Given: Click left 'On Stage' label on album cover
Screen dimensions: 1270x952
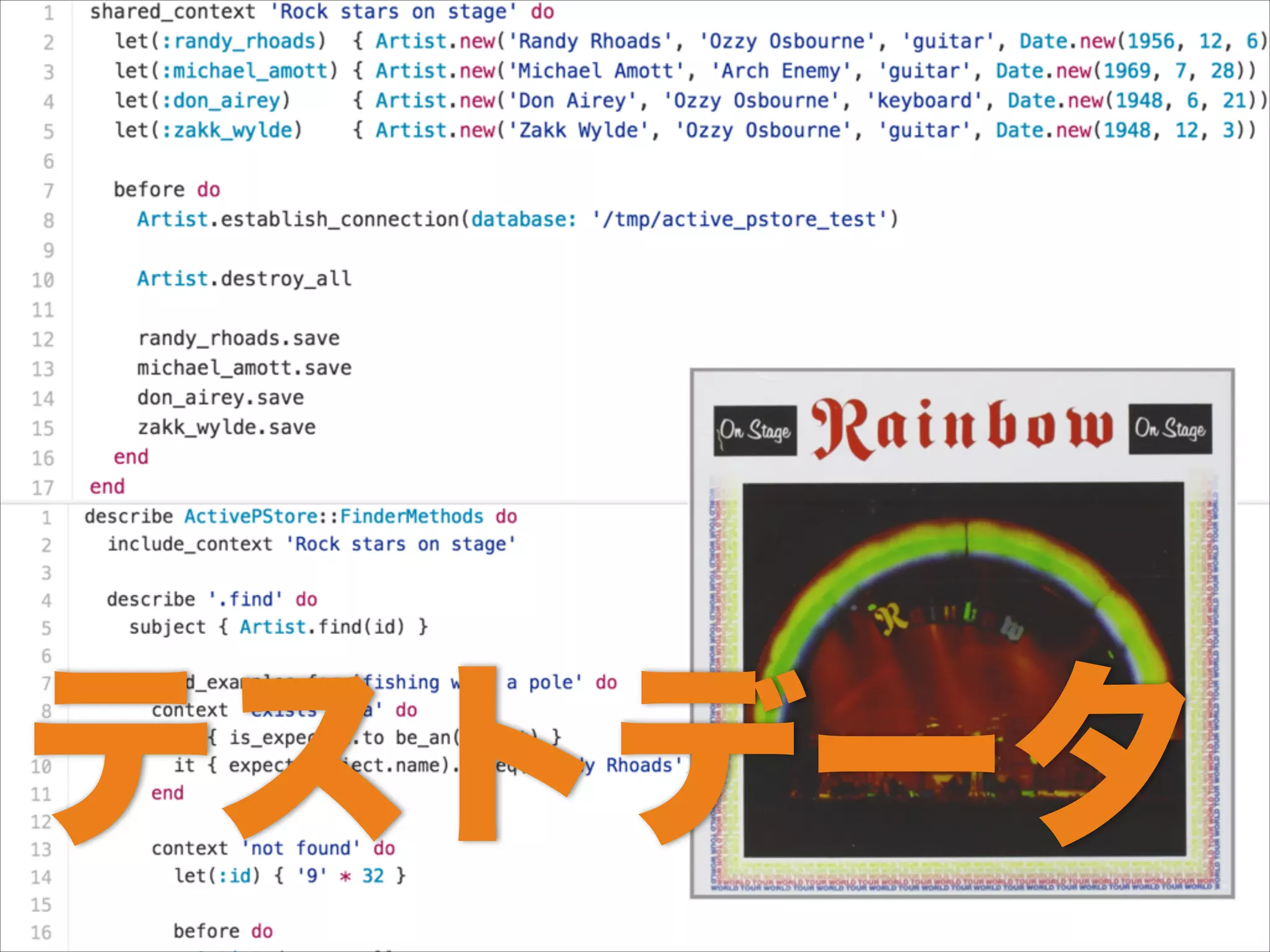Looking at the screenshot, I should point(755,430).
